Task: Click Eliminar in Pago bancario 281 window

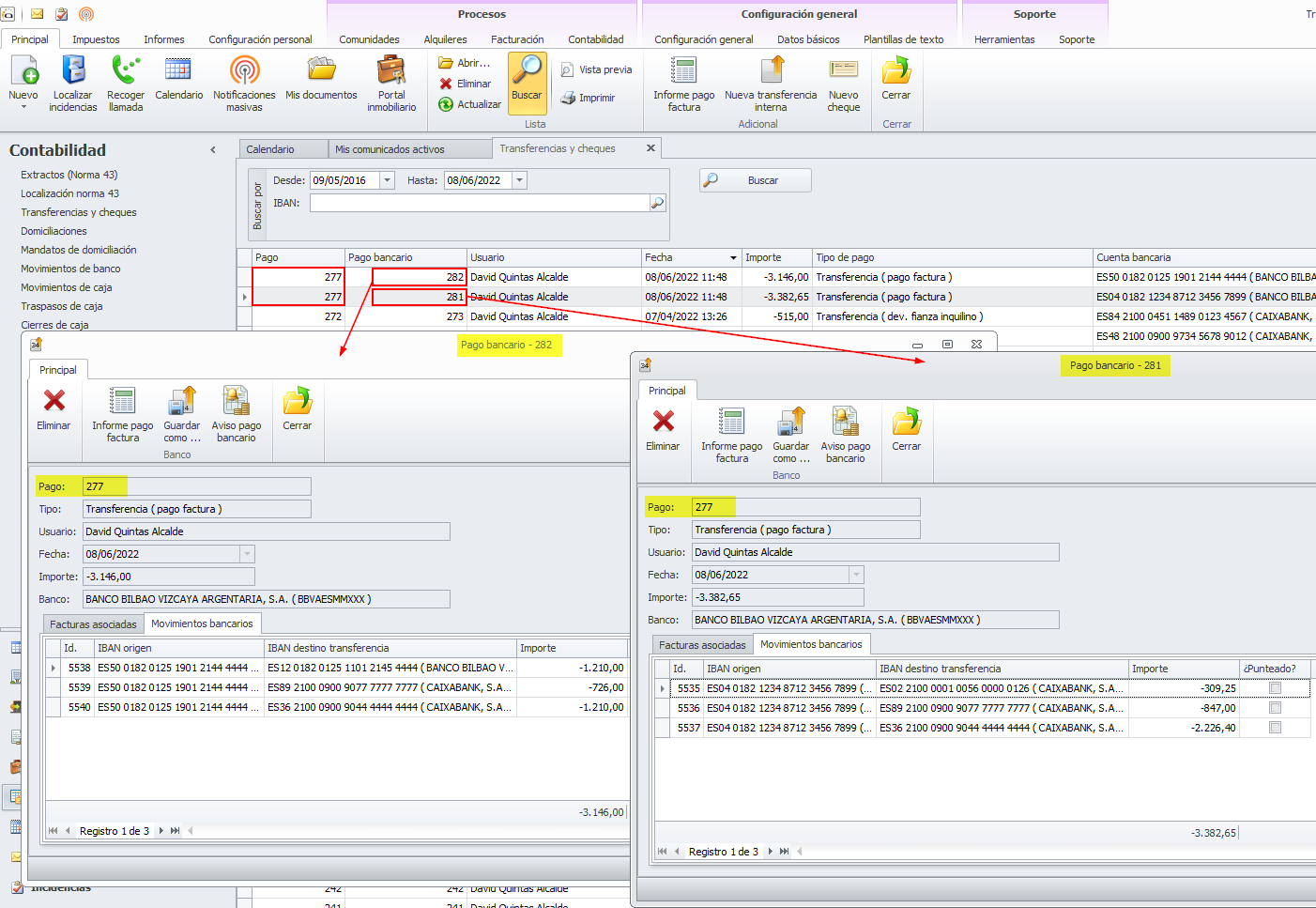Action: pos(664,429)
